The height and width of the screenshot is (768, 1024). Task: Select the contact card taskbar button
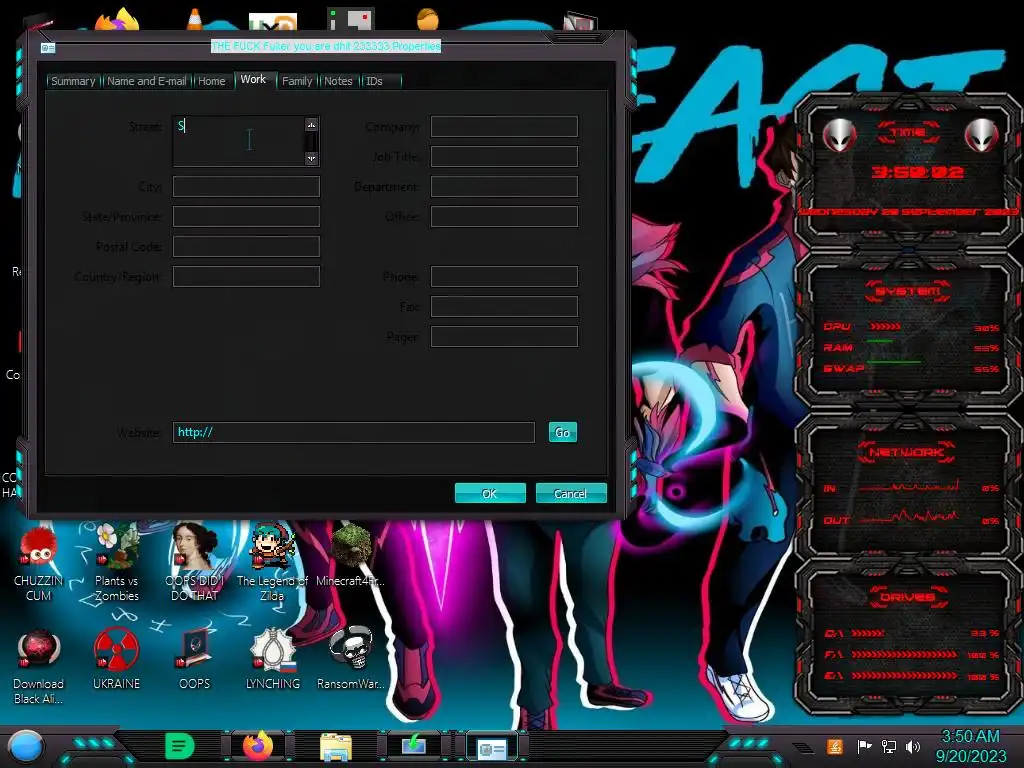point(491,748)
